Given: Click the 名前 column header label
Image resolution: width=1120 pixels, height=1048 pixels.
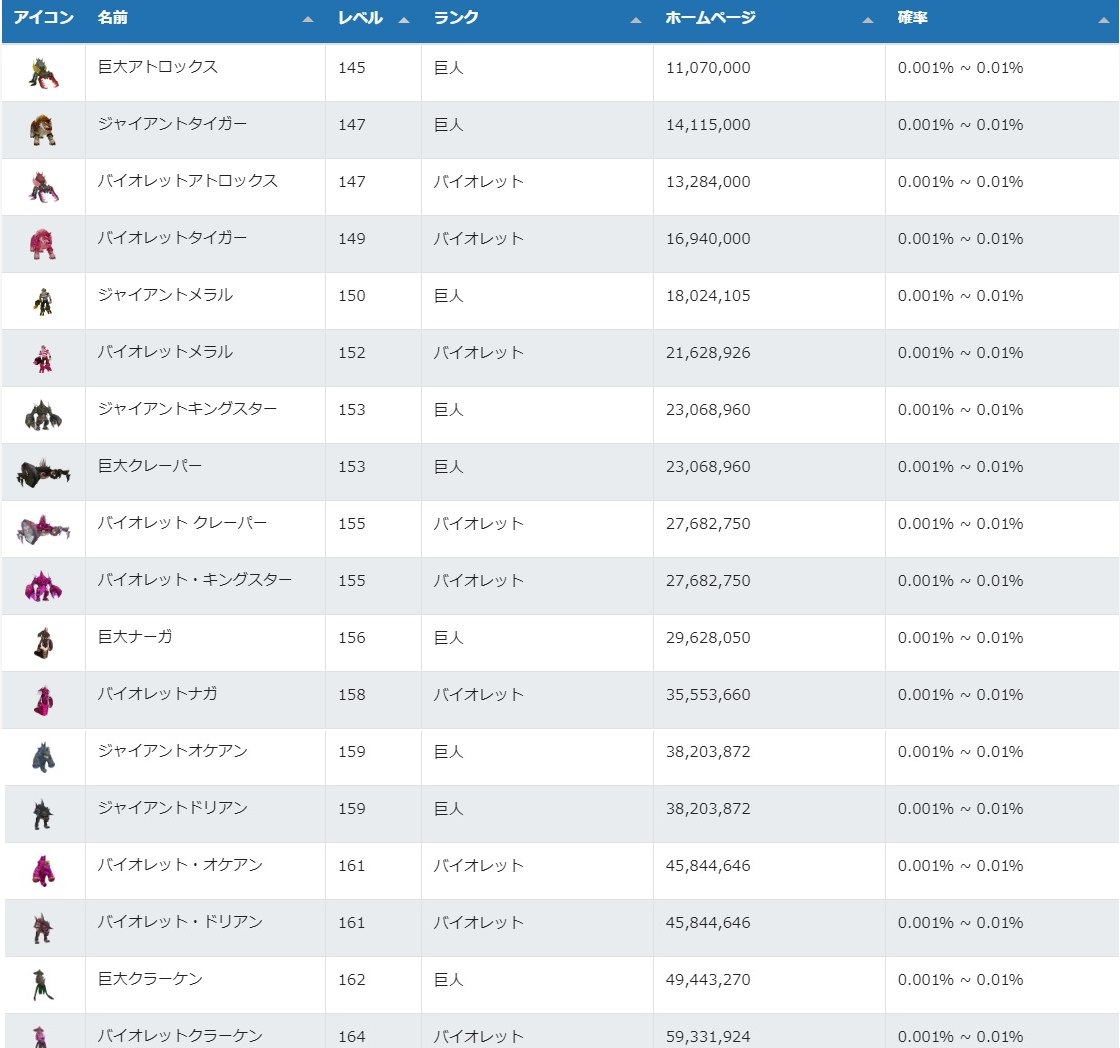Looking at the screenshot, I should [113, 18].
